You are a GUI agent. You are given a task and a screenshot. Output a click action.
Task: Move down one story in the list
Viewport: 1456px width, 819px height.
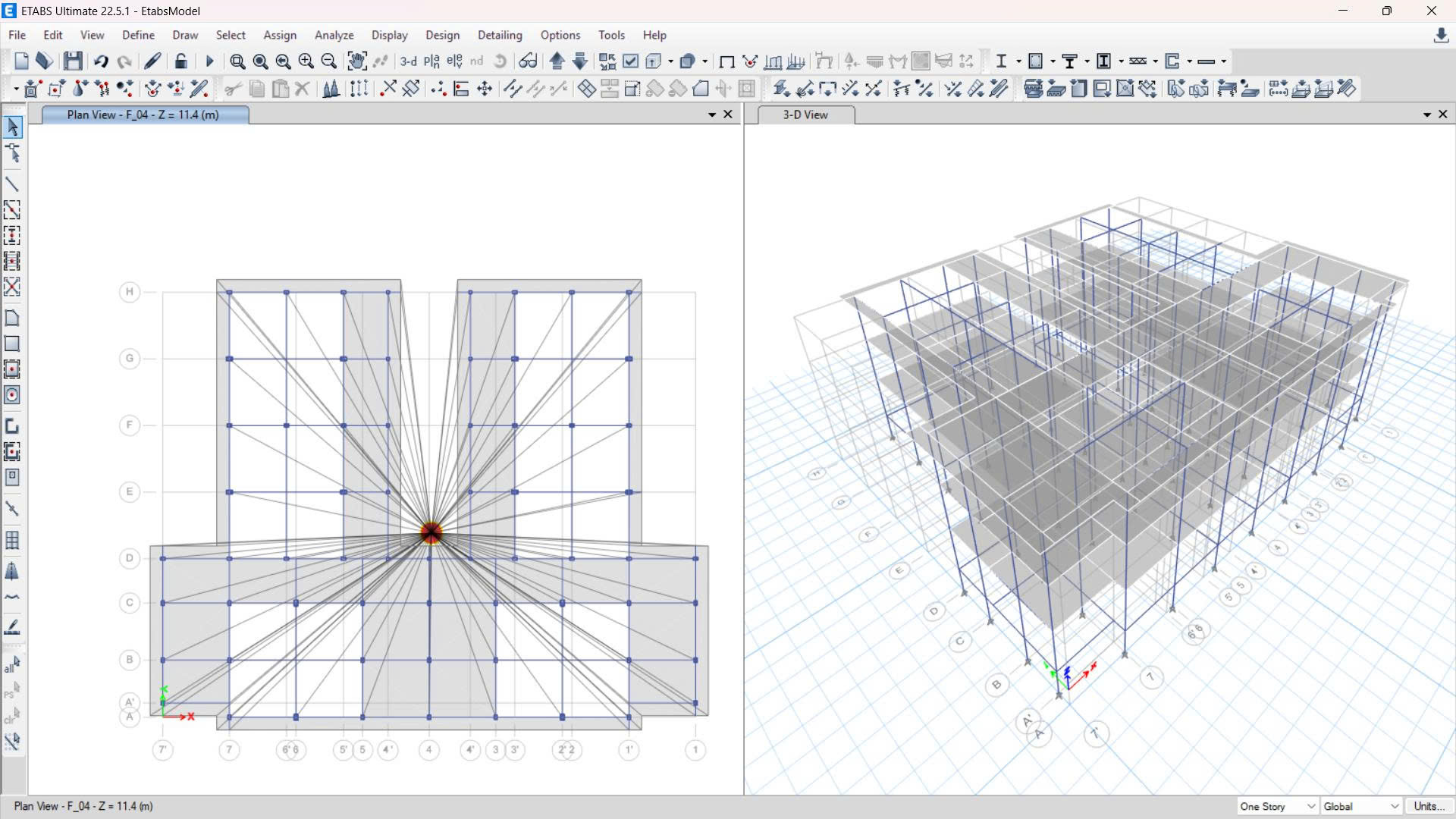coord(580,61)
